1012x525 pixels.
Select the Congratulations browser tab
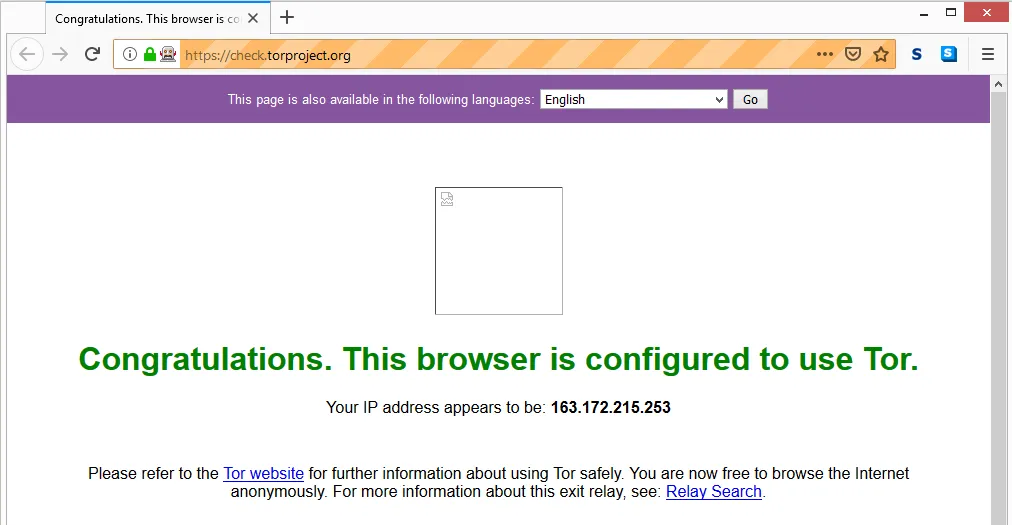(157, 18)
